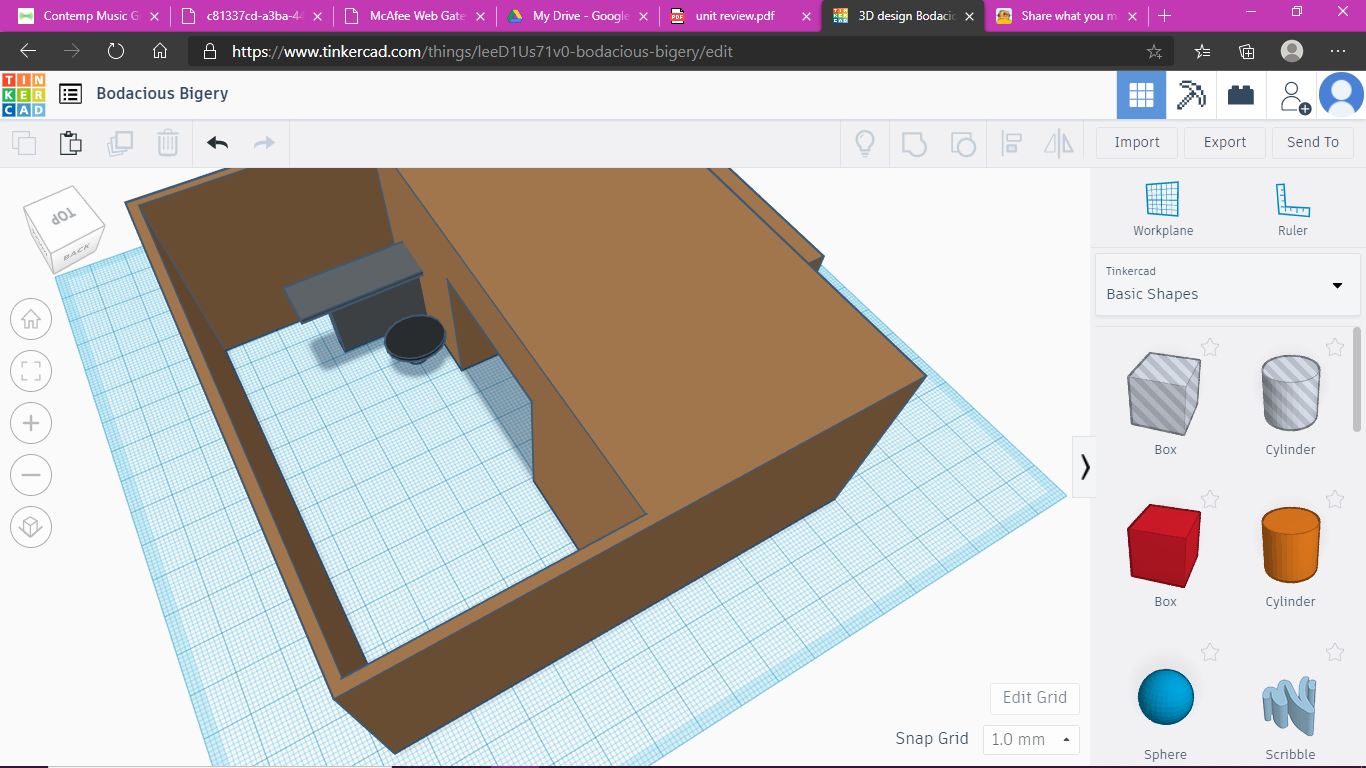Favorite the hole Cylinder with star
The image size is (1366, 768).
pos(1335,347)
